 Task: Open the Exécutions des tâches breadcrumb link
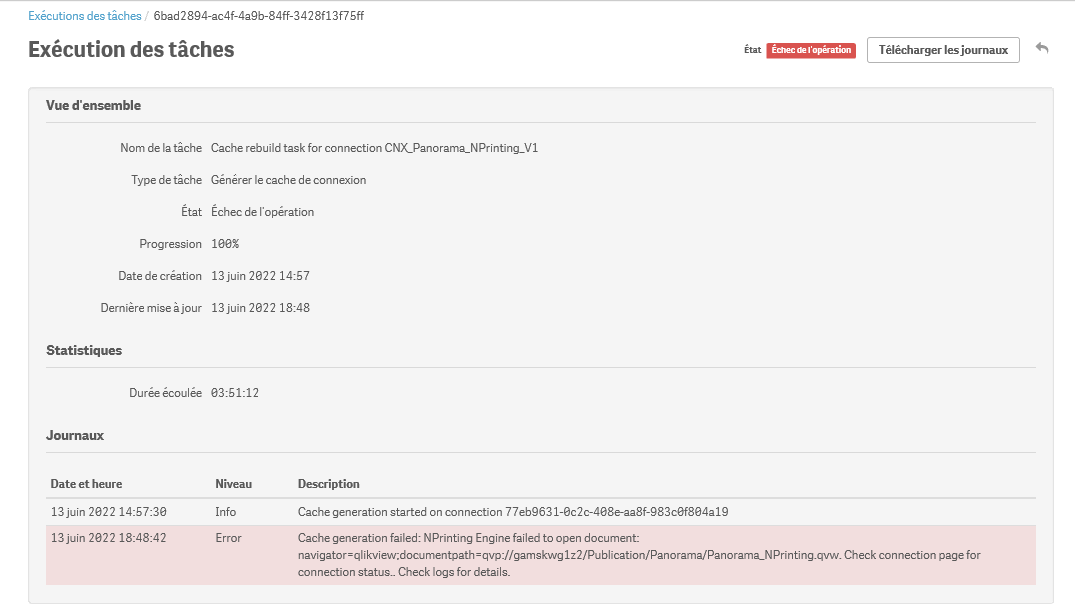point(84,16)
